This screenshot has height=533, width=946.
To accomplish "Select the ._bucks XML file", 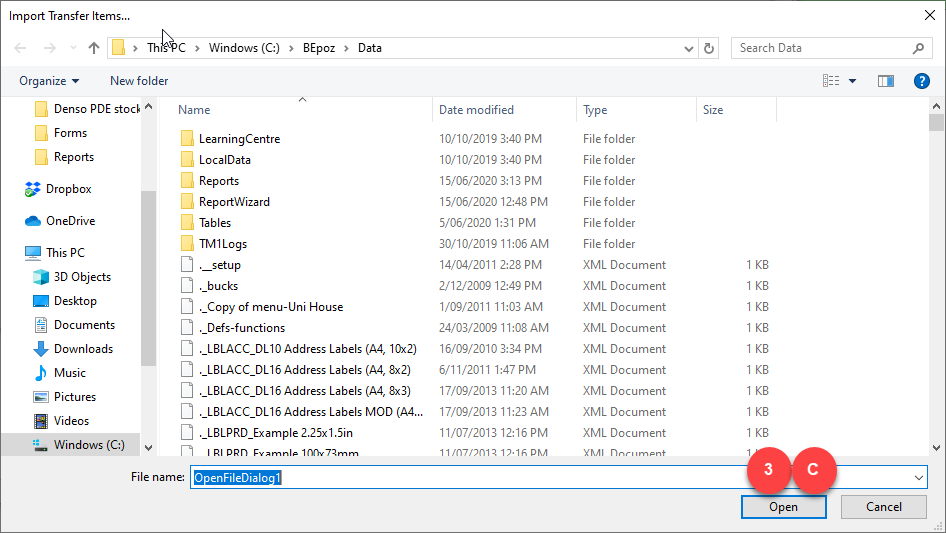I will [218, 286].
